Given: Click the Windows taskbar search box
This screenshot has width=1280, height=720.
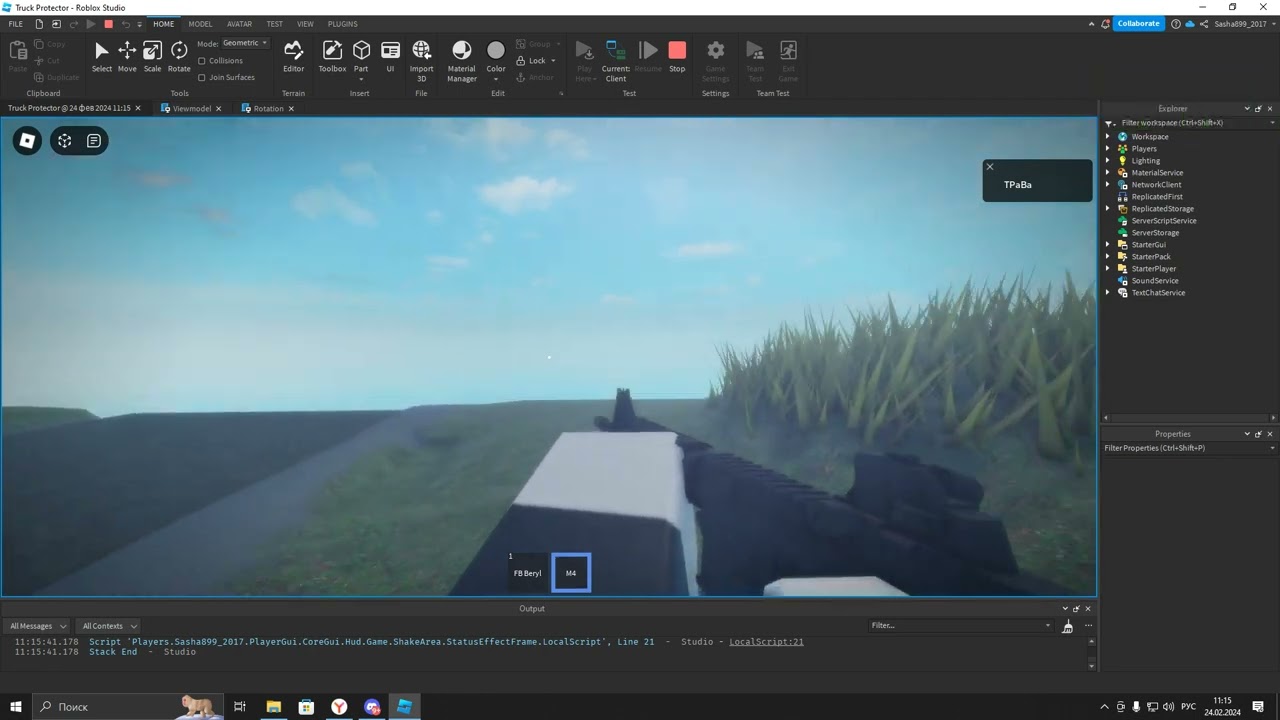Looking at the screenshot, I should (128, 707).
